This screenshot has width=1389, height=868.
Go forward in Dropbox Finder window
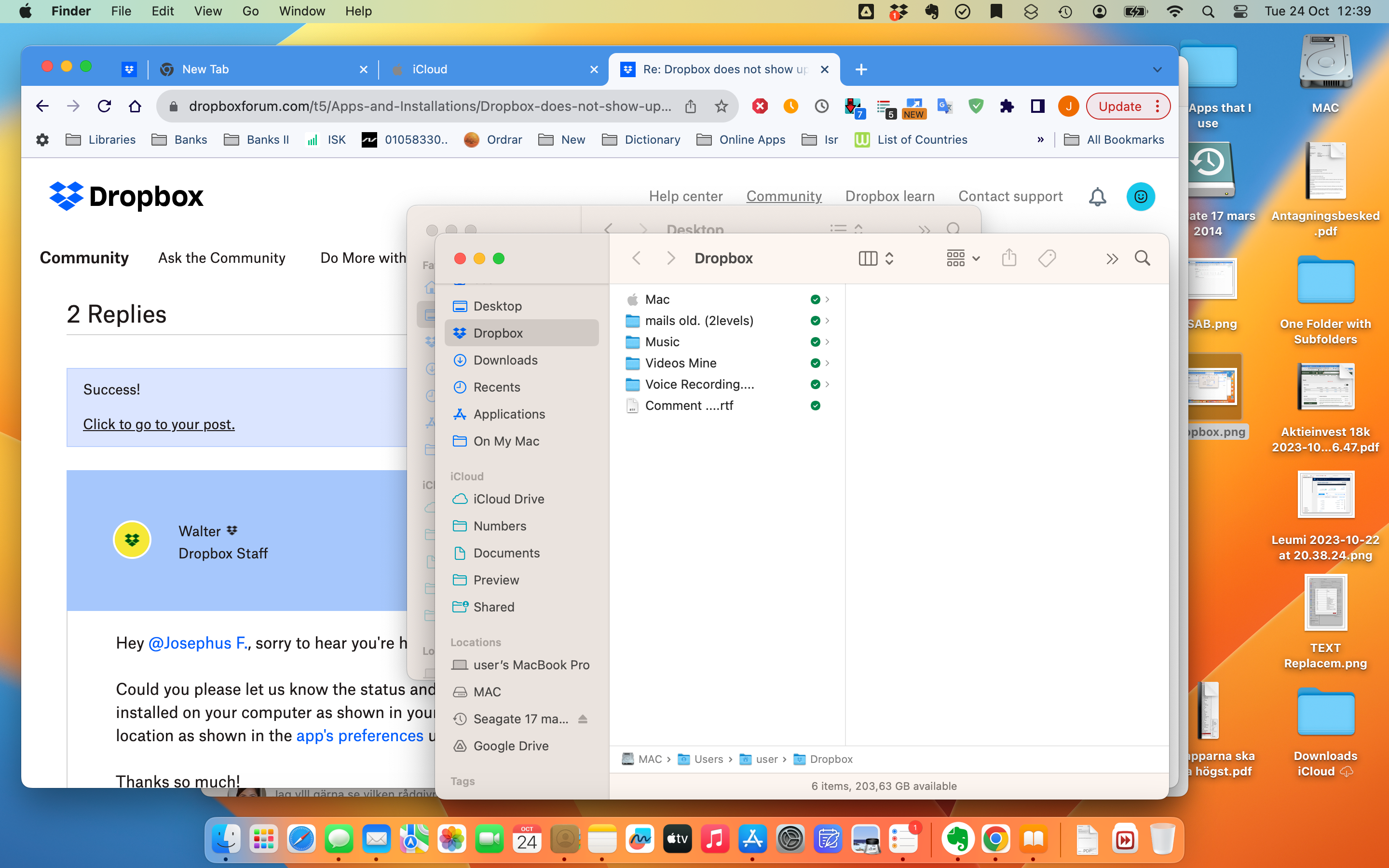tap(670, 258)
